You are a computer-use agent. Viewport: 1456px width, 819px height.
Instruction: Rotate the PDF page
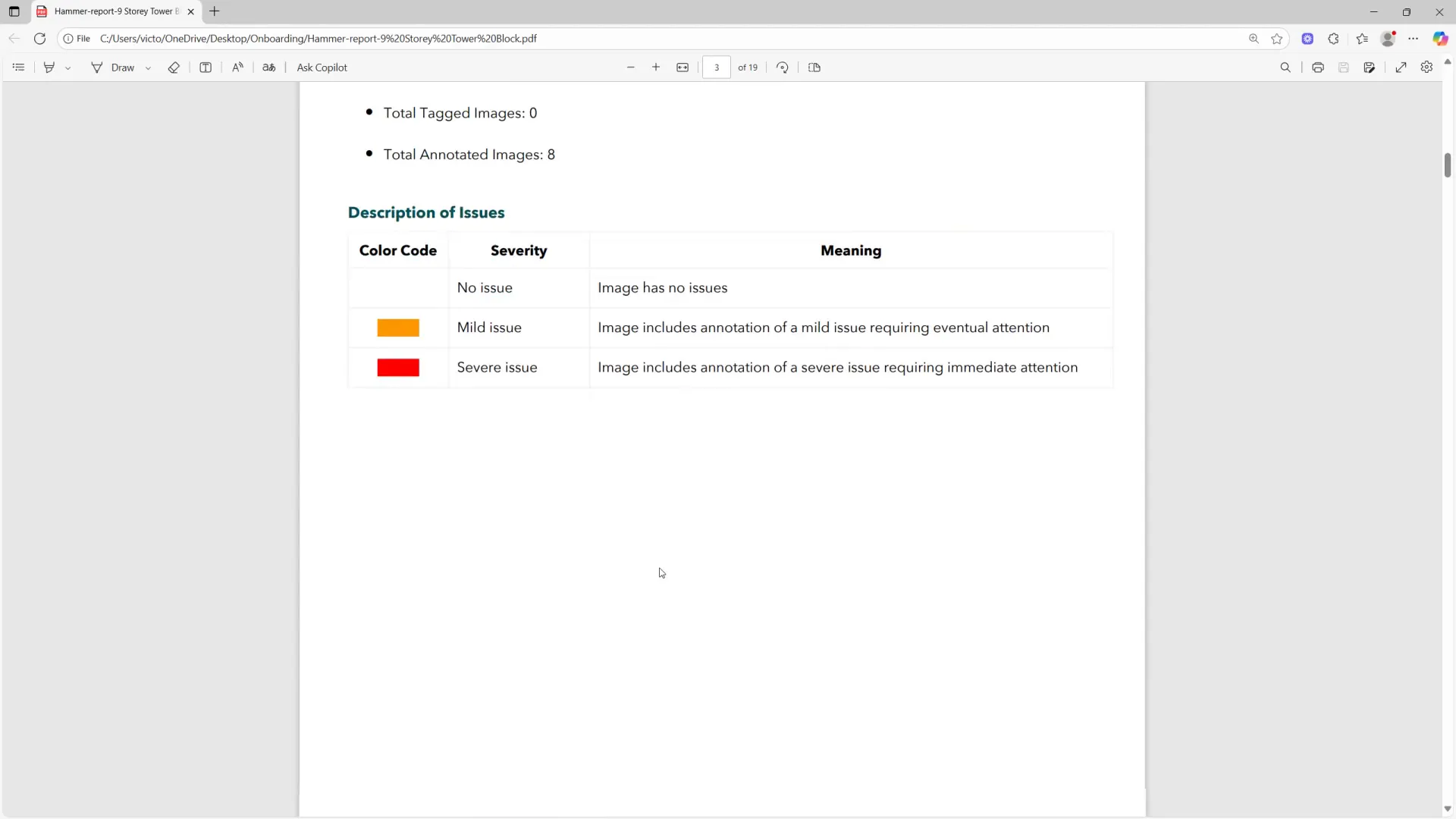[x=783, y=67]
